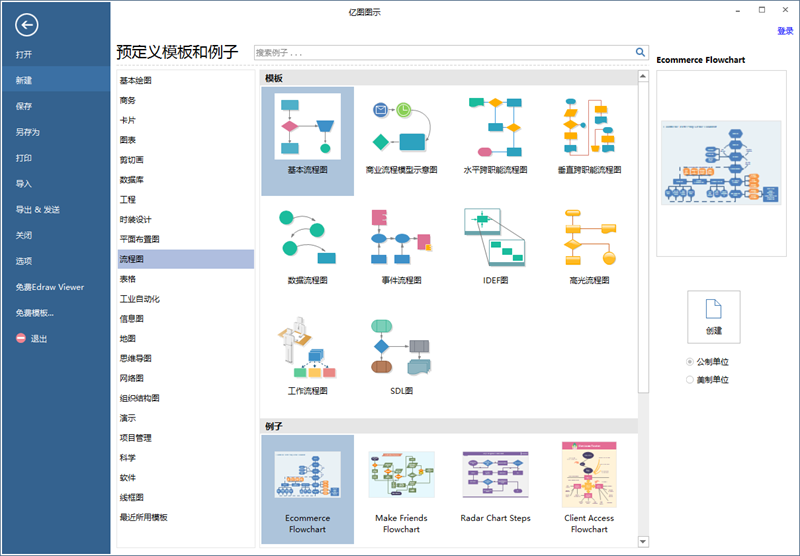
Task: Select the Radar Chart Steps example
Action: pyautogui.click(x=495, y=474)
